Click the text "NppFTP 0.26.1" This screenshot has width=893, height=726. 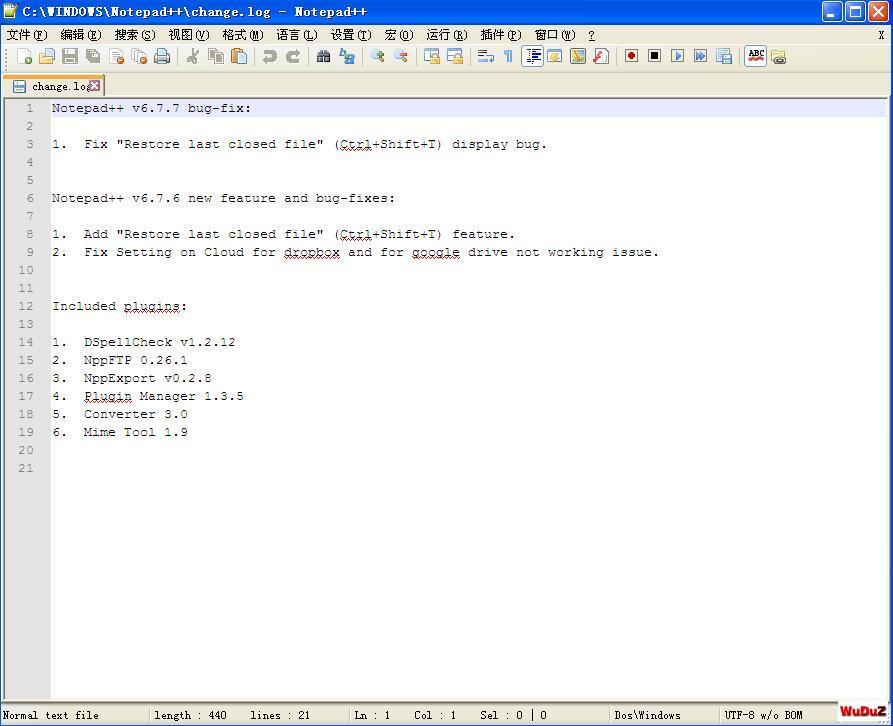[136, 360]
